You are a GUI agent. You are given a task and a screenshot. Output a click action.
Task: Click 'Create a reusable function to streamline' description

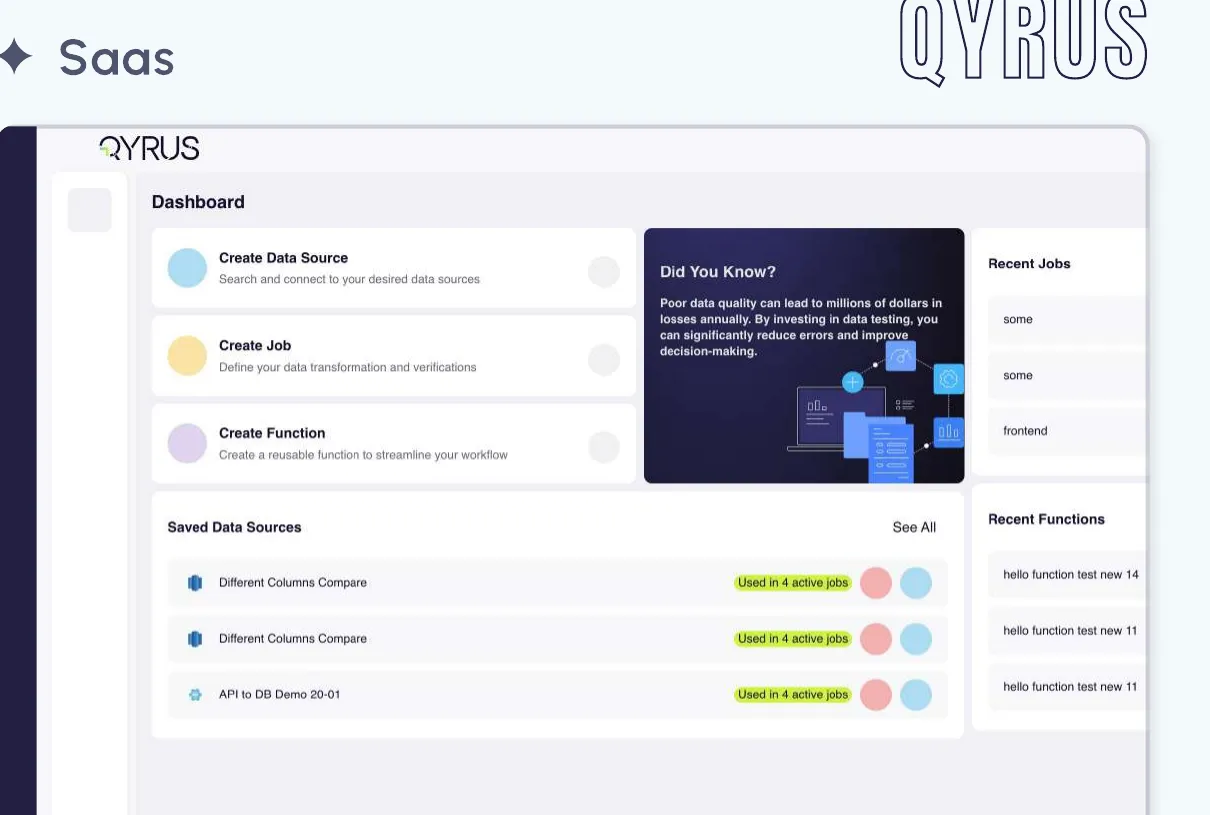(x=363, y=455)
